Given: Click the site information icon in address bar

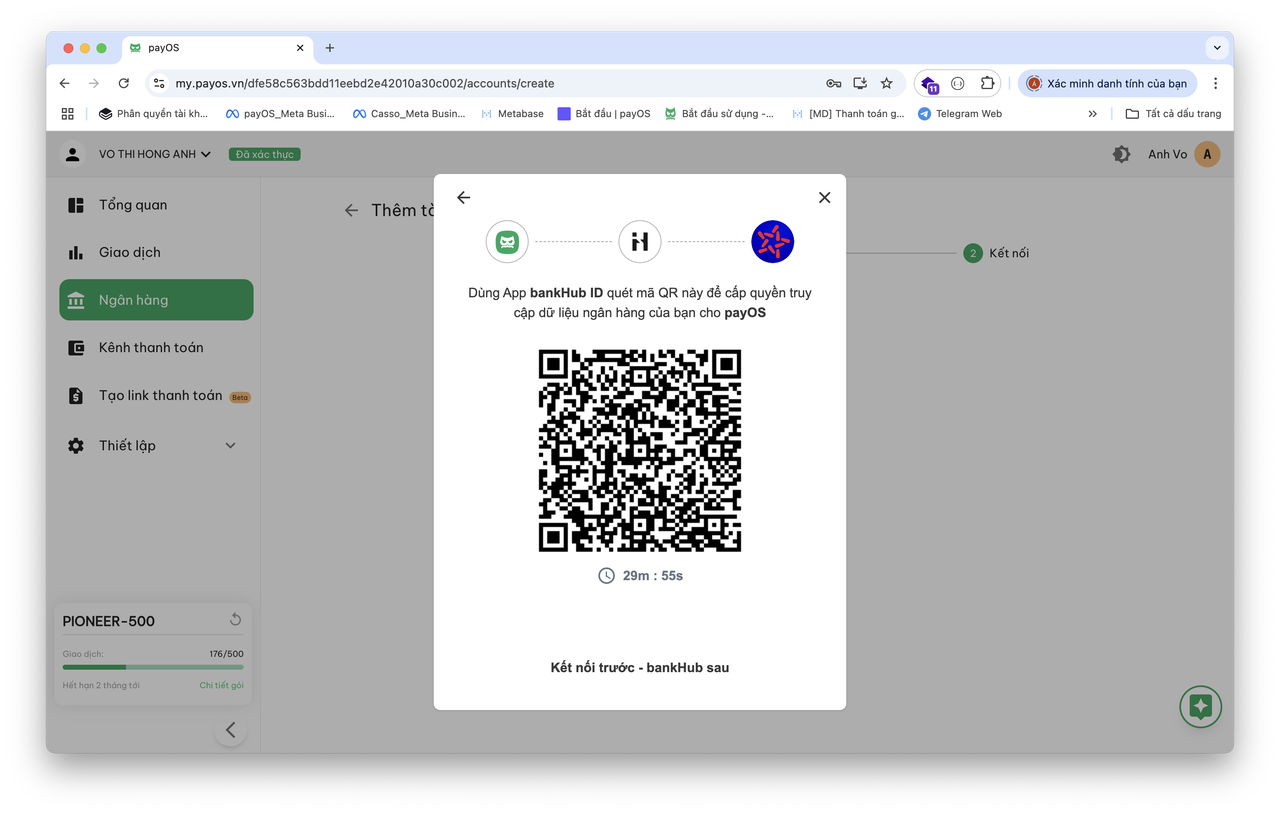Looking at the screenshot, I should (x=159, y=83).
